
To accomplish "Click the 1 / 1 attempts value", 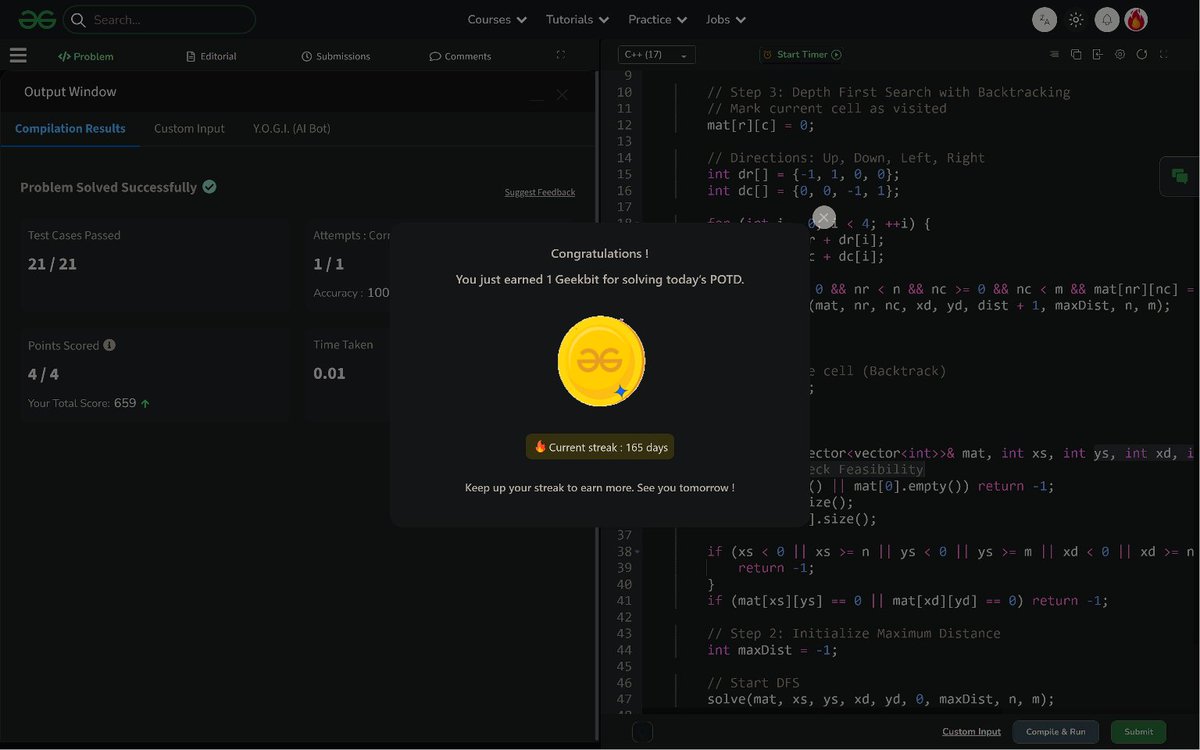I will click(328, 264).
